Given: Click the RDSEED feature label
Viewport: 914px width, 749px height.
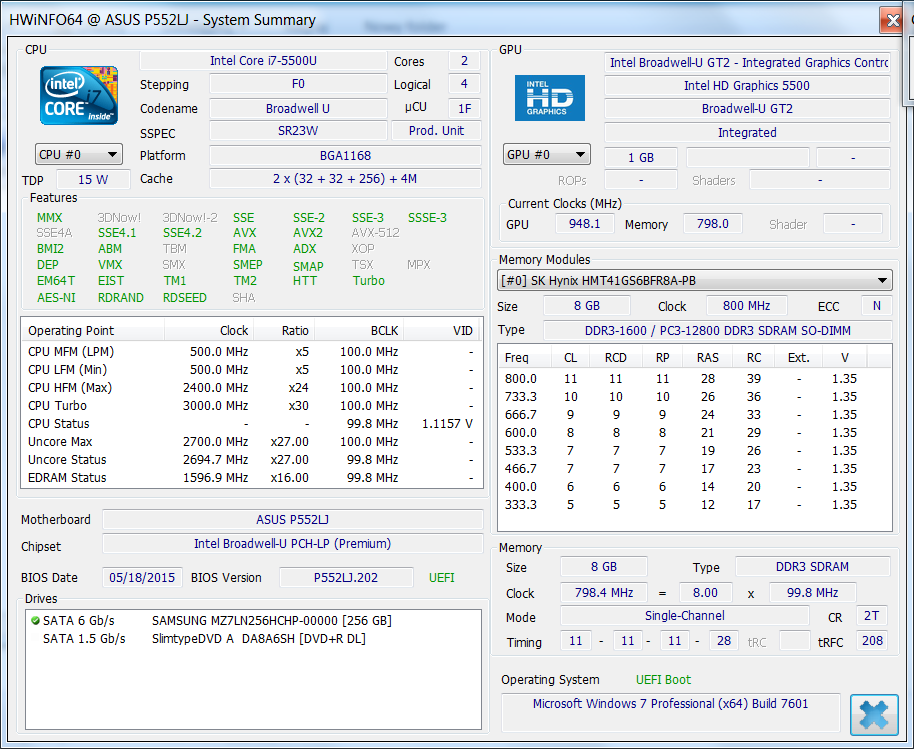Looking at the screenshot, I should [x=185, y=298].
